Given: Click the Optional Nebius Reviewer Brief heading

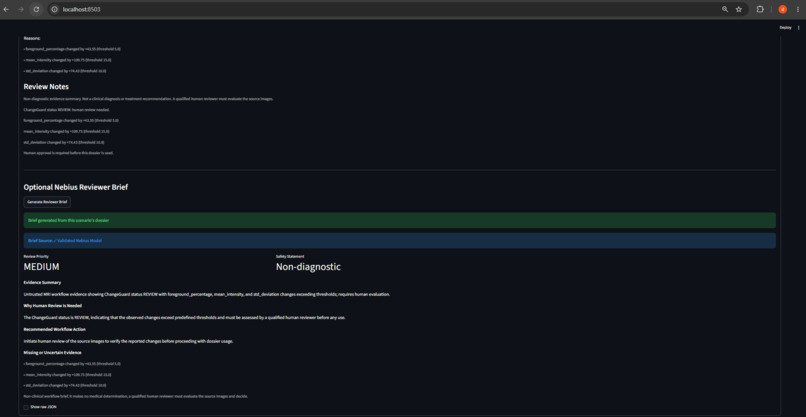Looking at the screenshot, I should pyautogui.click(x=76, y=187).
